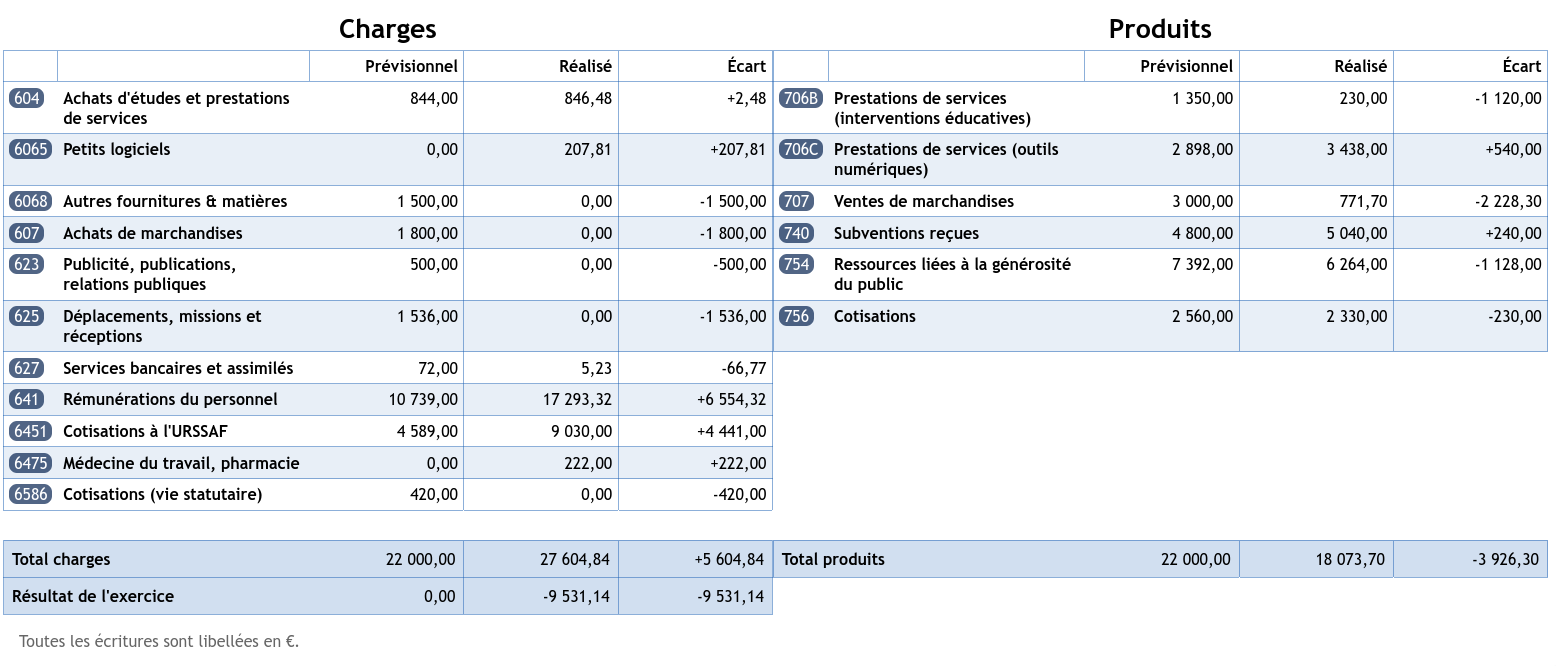Click the Charges heading

(x=388, y=29)
